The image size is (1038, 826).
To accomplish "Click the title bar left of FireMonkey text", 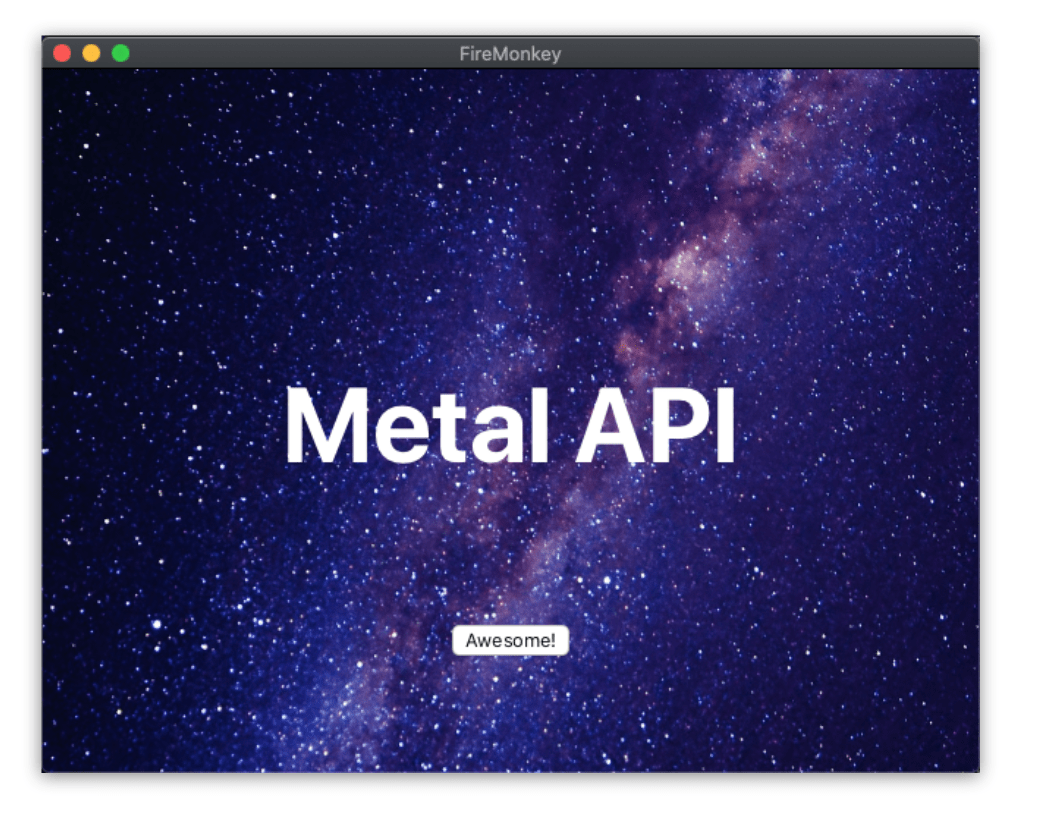I will [x=300, y=54].
